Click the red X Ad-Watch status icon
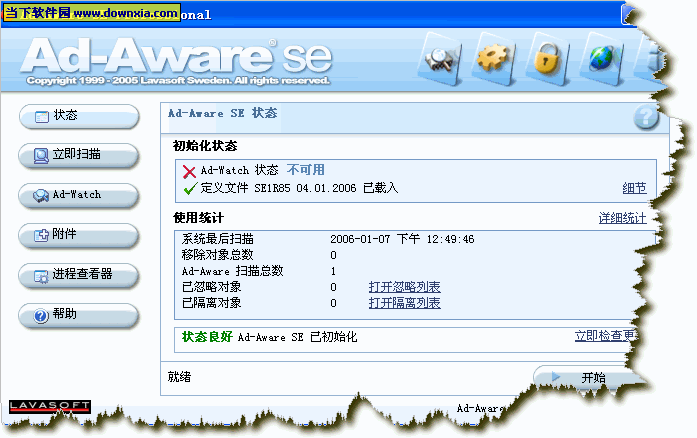This screenshot has height=438, width=697. pos(189,171)
